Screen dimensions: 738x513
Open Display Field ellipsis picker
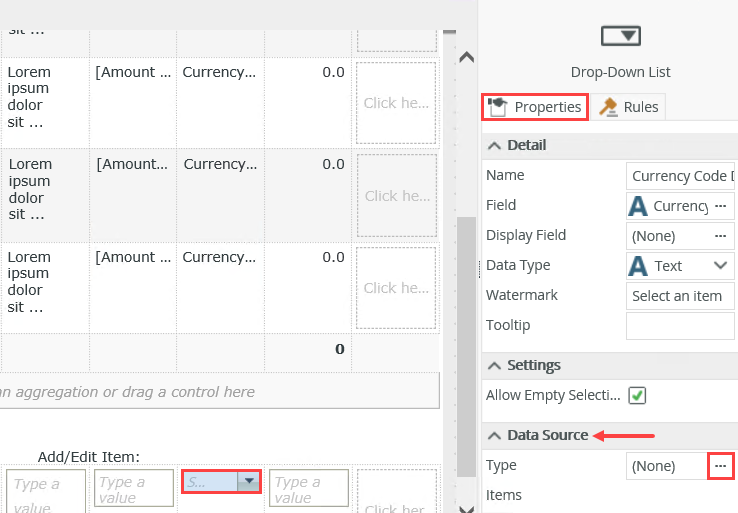pyautogui.click(x=721, y=236)
